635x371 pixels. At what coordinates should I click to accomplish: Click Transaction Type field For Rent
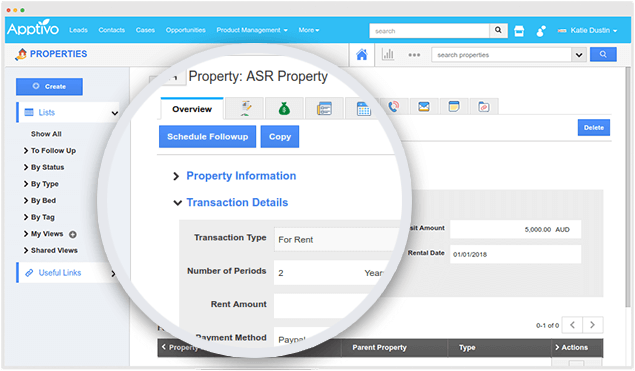pyautogui.click(x=336, y=239)
